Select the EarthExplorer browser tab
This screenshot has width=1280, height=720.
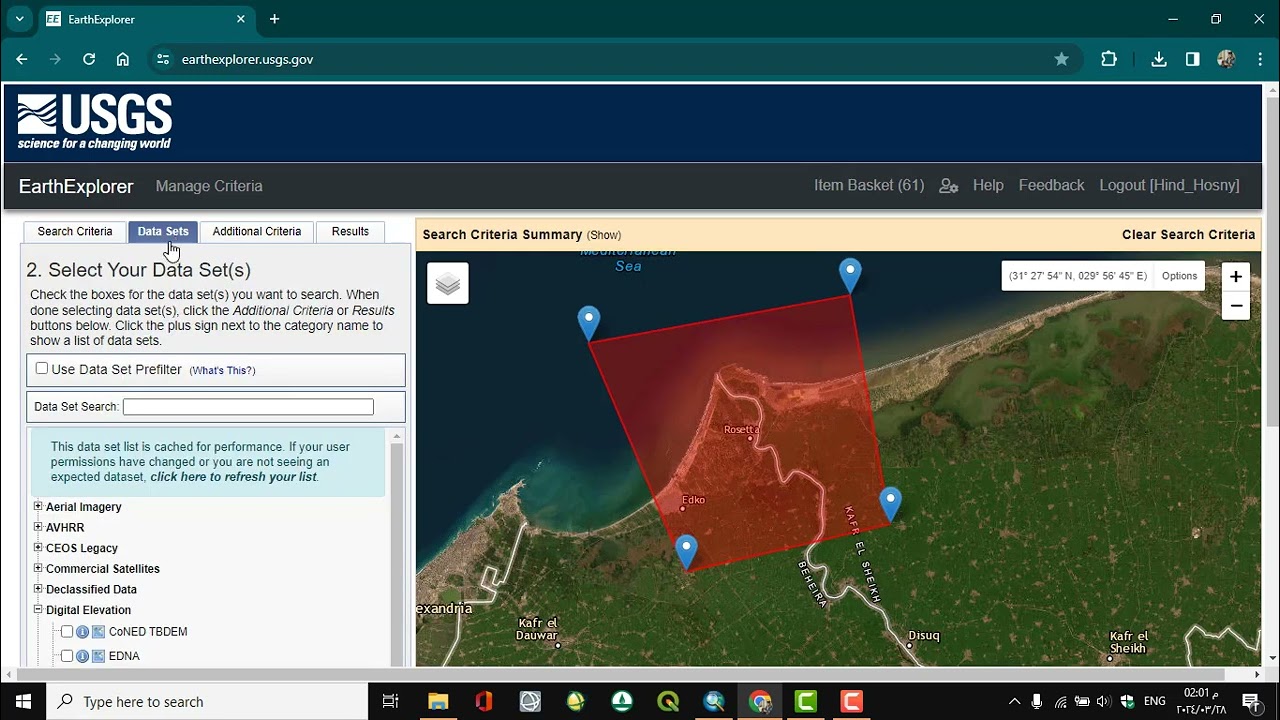145,19
